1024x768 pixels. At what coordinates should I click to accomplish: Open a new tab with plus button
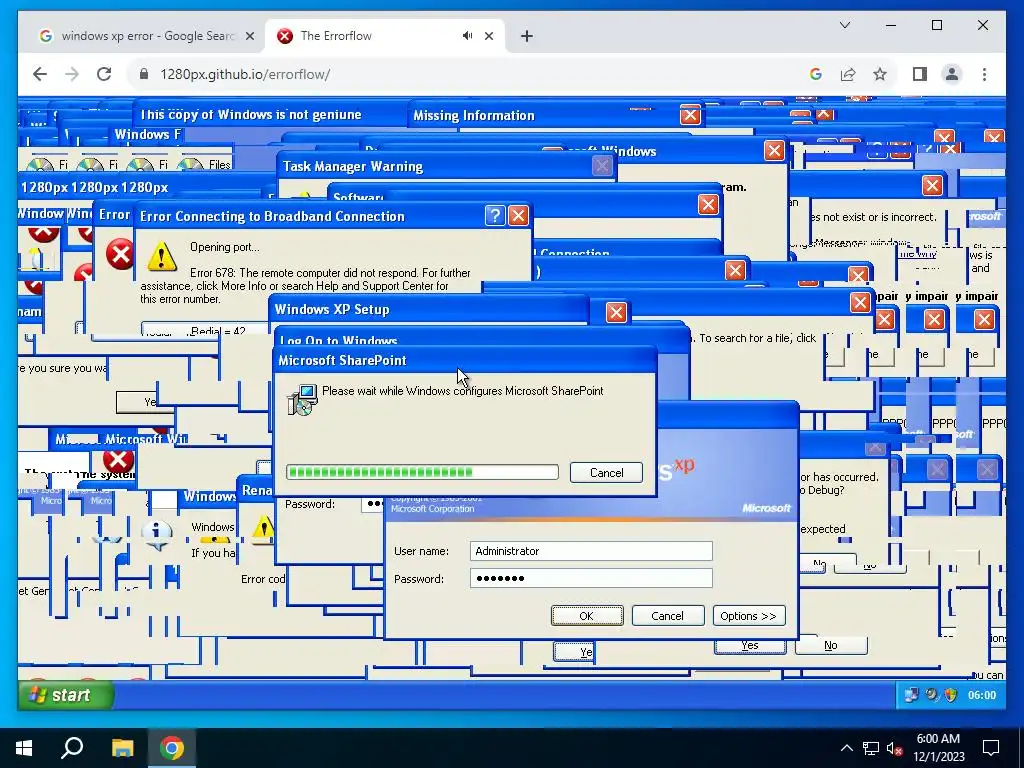[x=527, y=36]
